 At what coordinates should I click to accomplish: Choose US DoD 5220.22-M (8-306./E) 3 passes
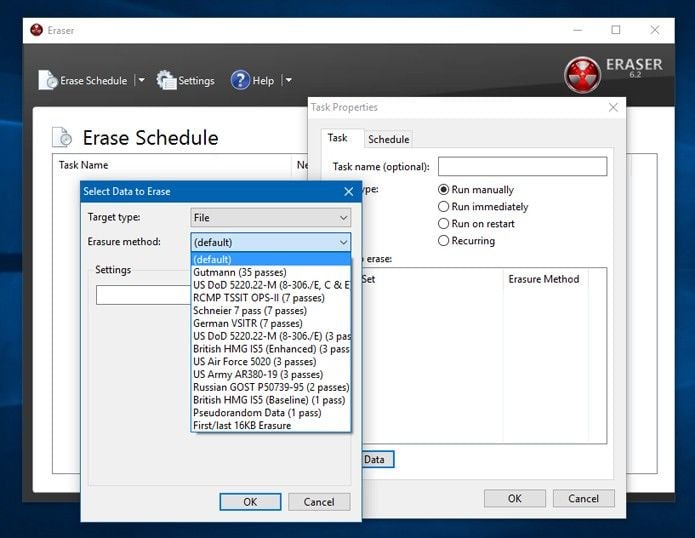(x=271, y=336)
